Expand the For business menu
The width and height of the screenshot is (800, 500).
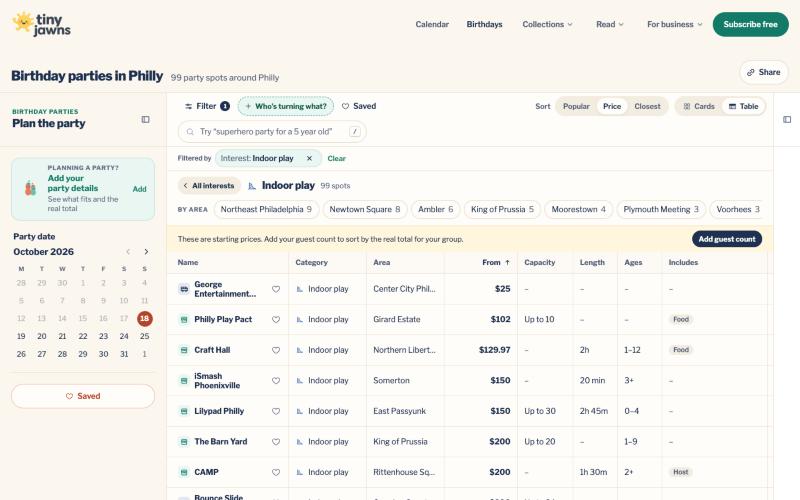point(674,24)
